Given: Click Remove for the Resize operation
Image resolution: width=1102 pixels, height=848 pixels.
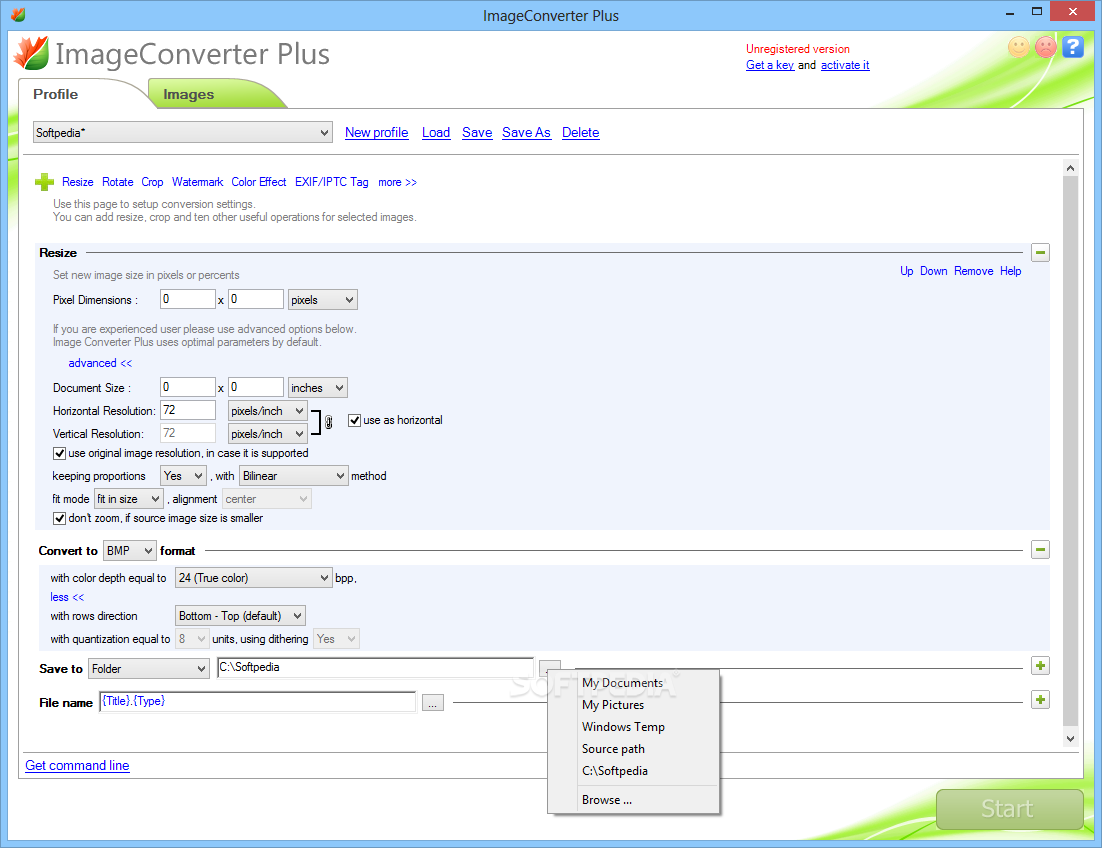Looking at the screenshot, I should click(973, 271).
